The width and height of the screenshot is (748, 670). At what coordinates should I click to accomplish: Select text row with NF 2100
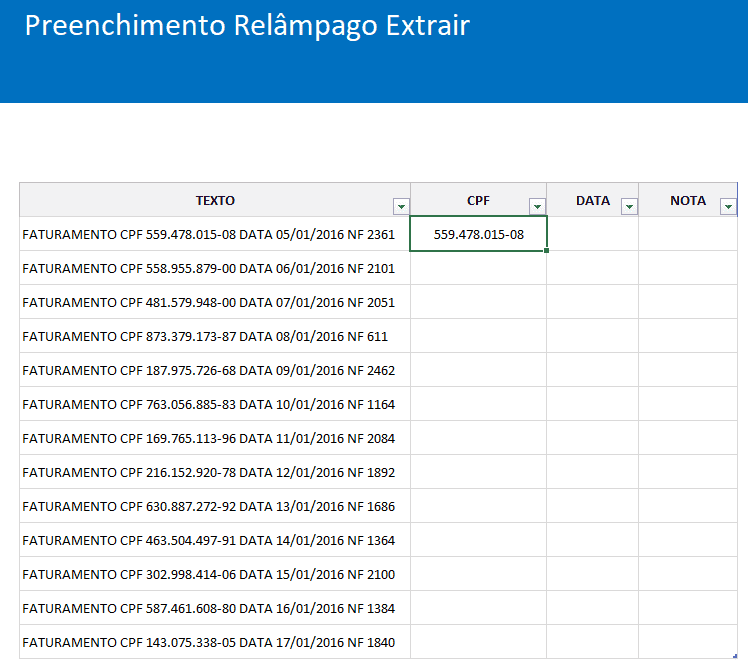pos(215,574)
